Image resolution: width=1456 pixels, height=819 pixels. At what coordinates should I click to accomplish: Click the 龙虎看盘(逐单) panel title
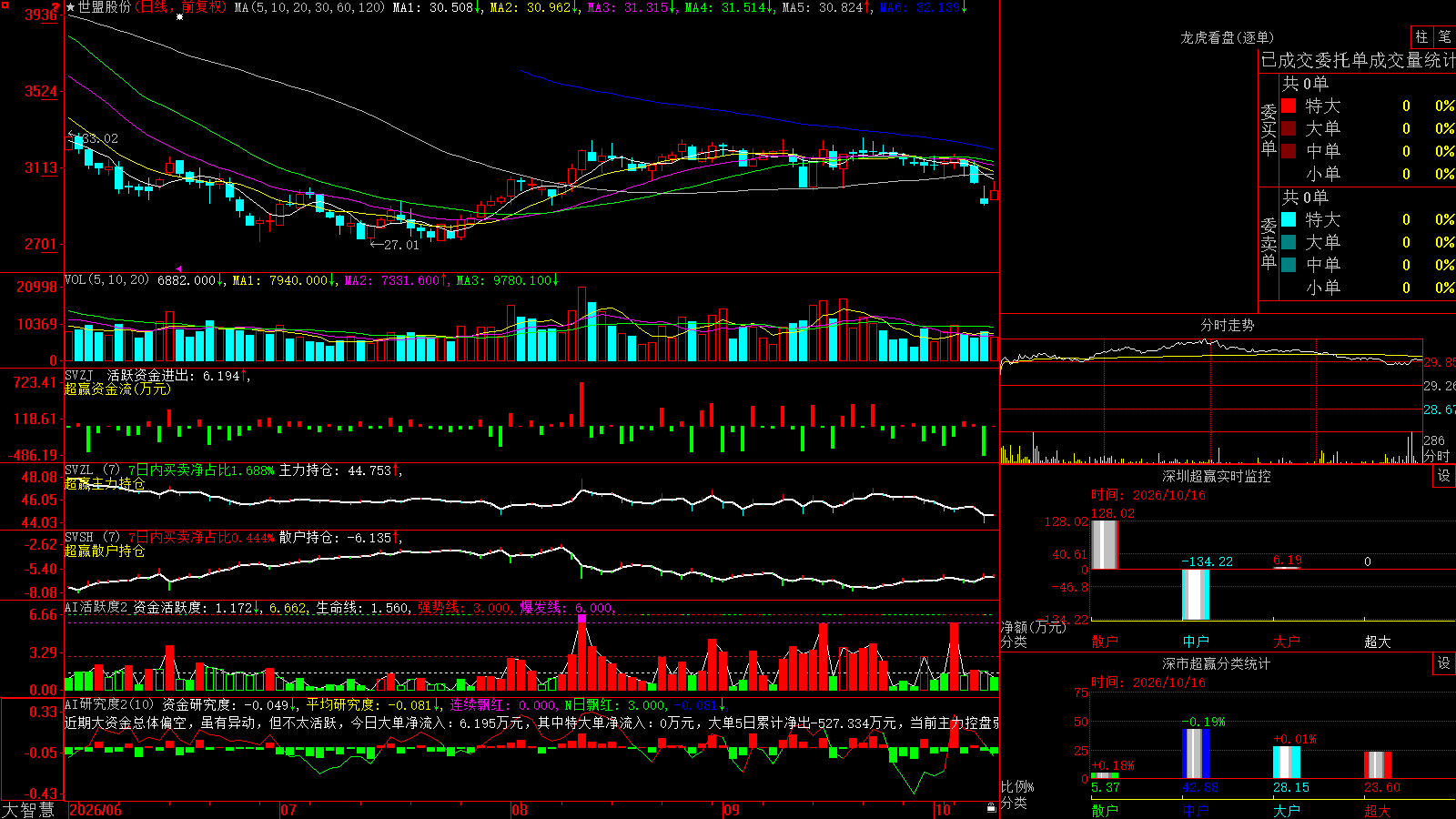coord(1227,37)
